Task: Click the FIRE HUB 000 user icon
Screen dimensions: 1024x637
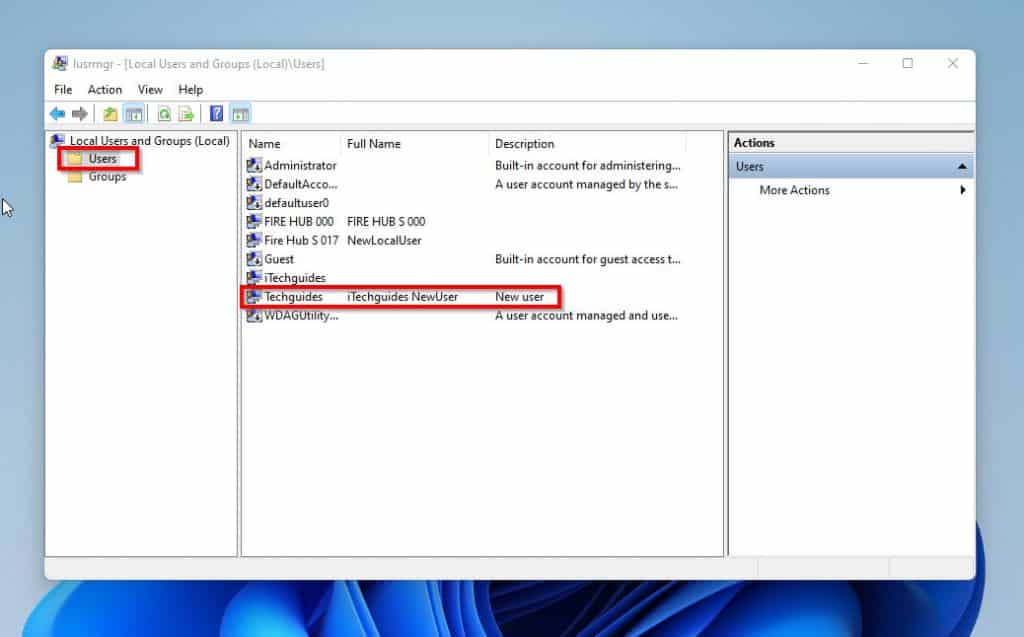Action: click(254, 221)
